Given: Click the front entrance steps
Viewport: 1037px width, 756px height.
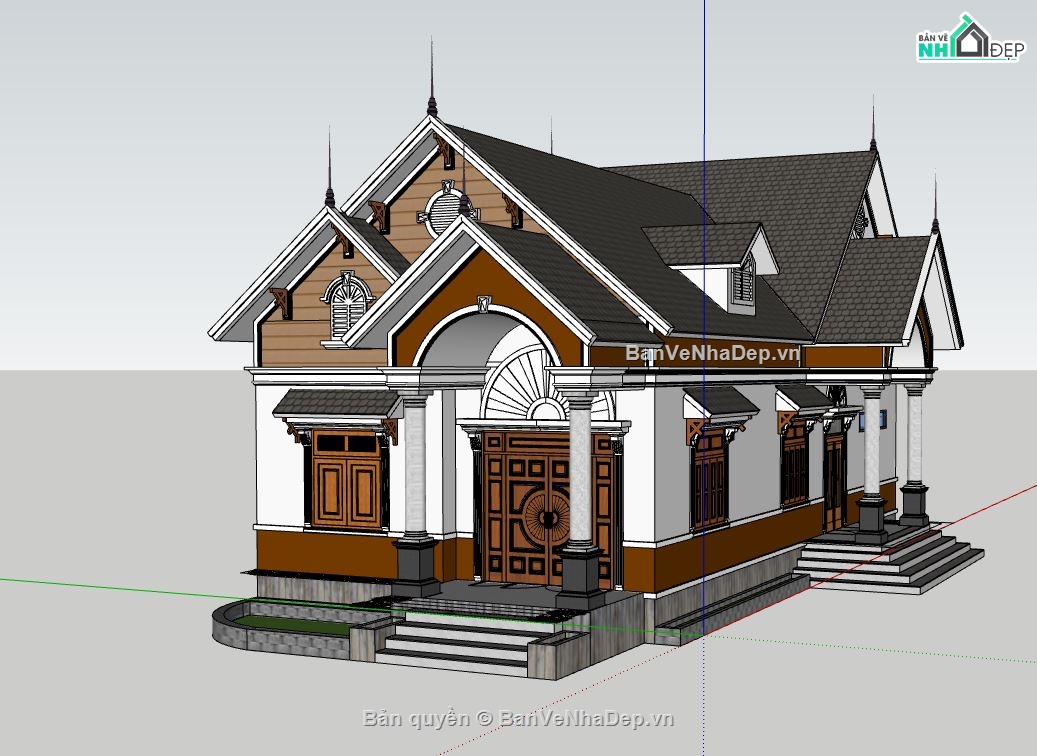Looking at the screenshot, I should tap(455, 640).
